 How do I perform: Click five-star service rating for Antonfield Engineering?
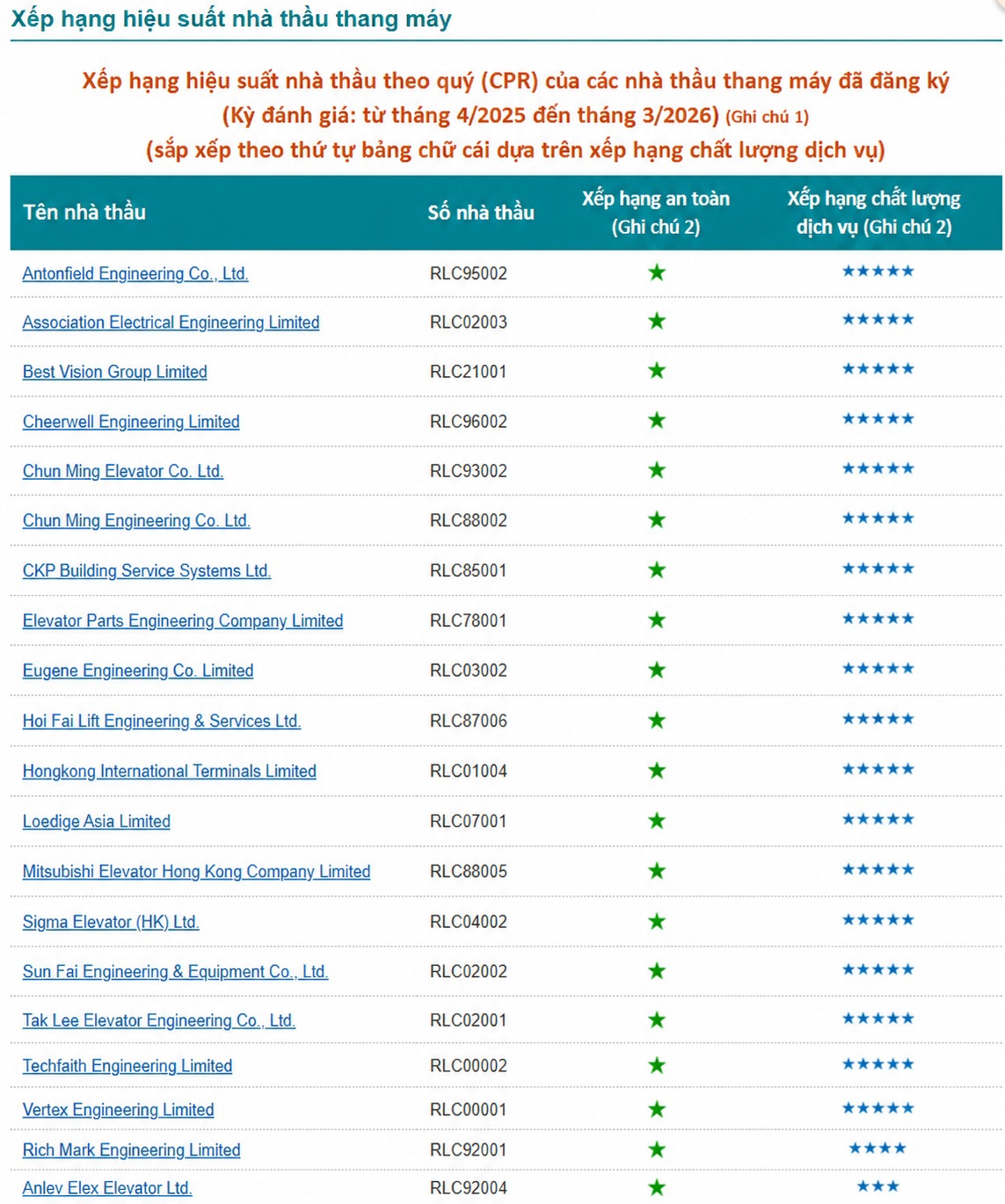pyautogui.click(x=878, y=271)
